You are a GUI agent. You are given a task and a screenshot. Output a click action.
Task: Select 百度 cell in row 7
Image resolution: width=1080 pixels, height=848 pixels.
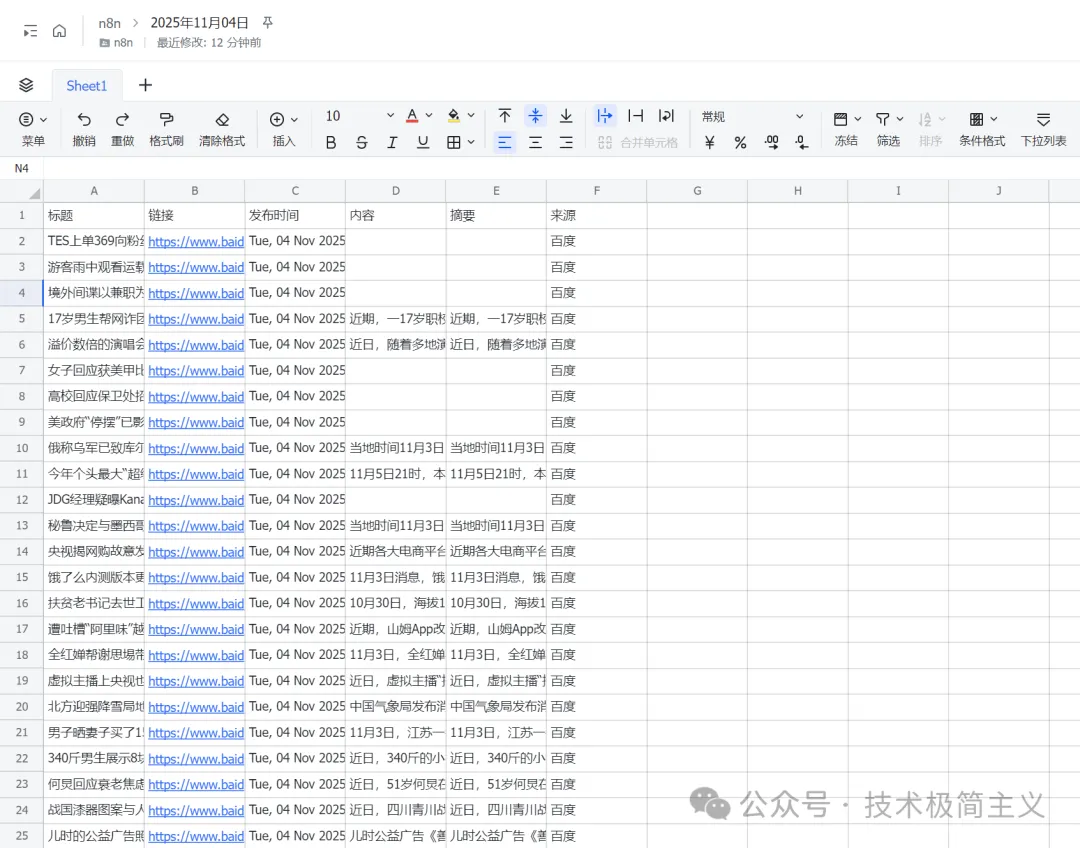pyautogui.click(x=596, y=371)
